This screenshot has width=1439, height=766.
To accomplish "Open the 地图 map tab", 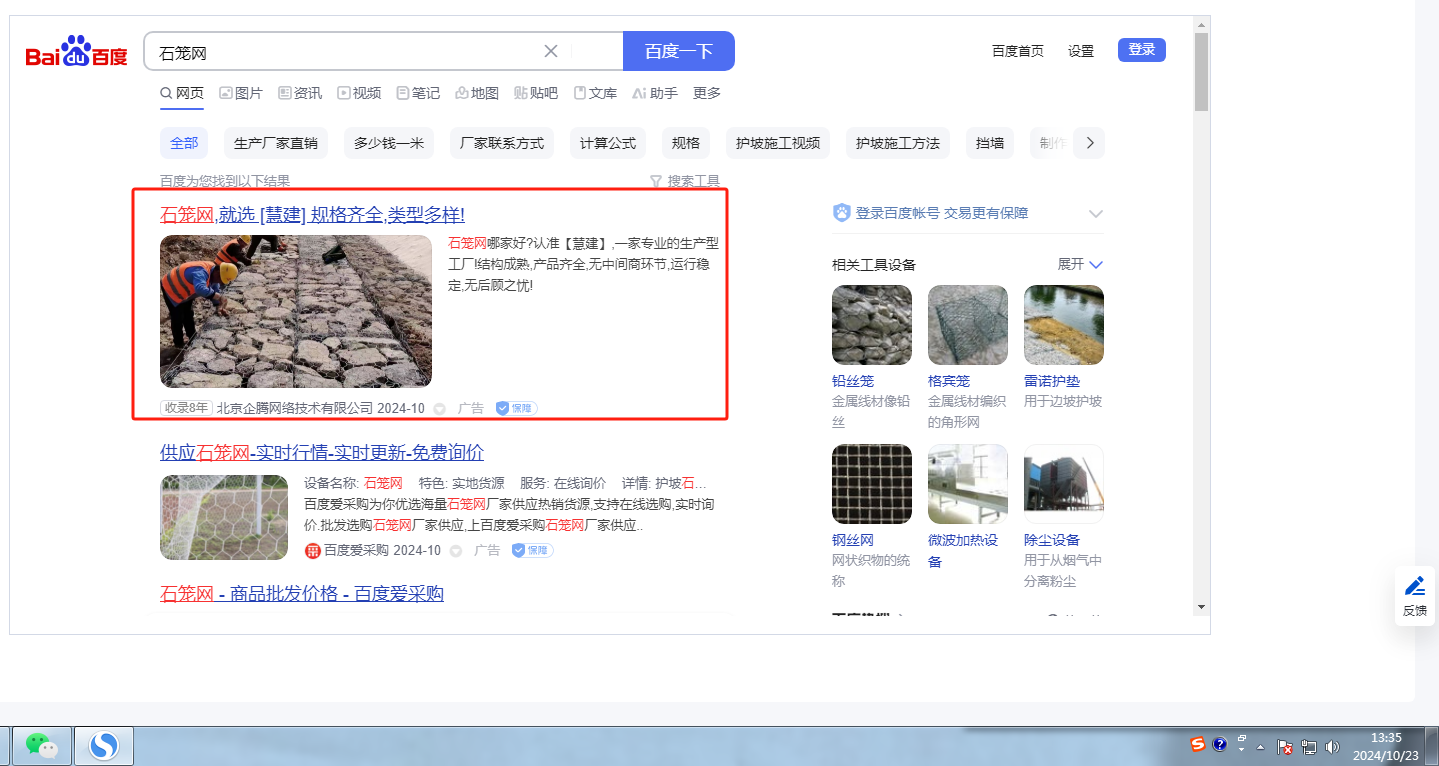I will [x=477, y=93].
